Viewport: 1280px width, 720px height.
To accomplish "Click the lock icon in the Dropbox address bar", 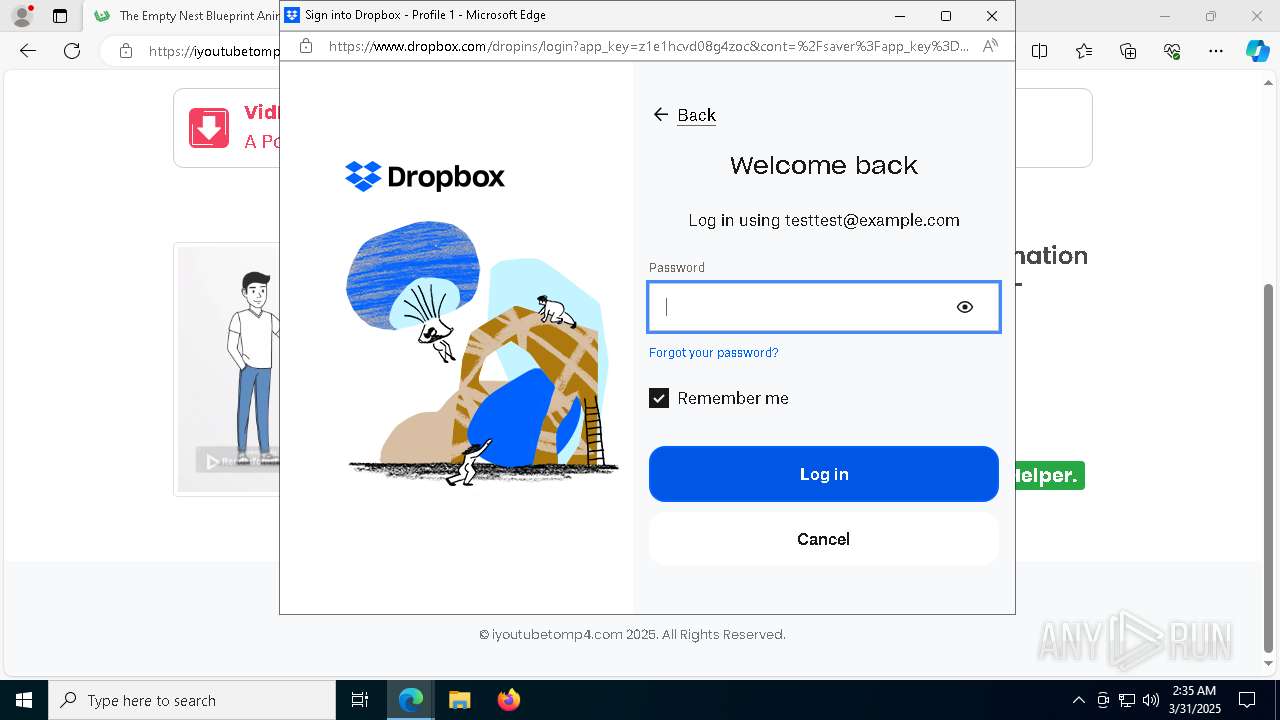I will coord(306,46).
